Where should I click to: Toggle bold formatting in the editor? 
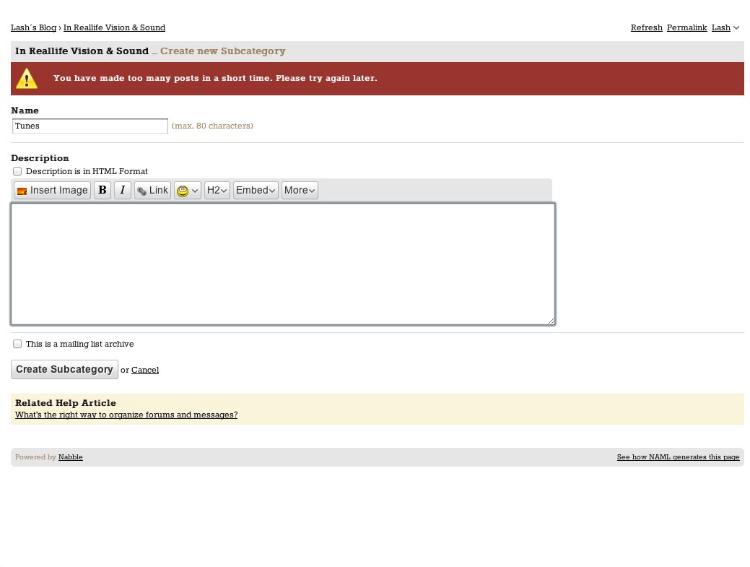102,190
